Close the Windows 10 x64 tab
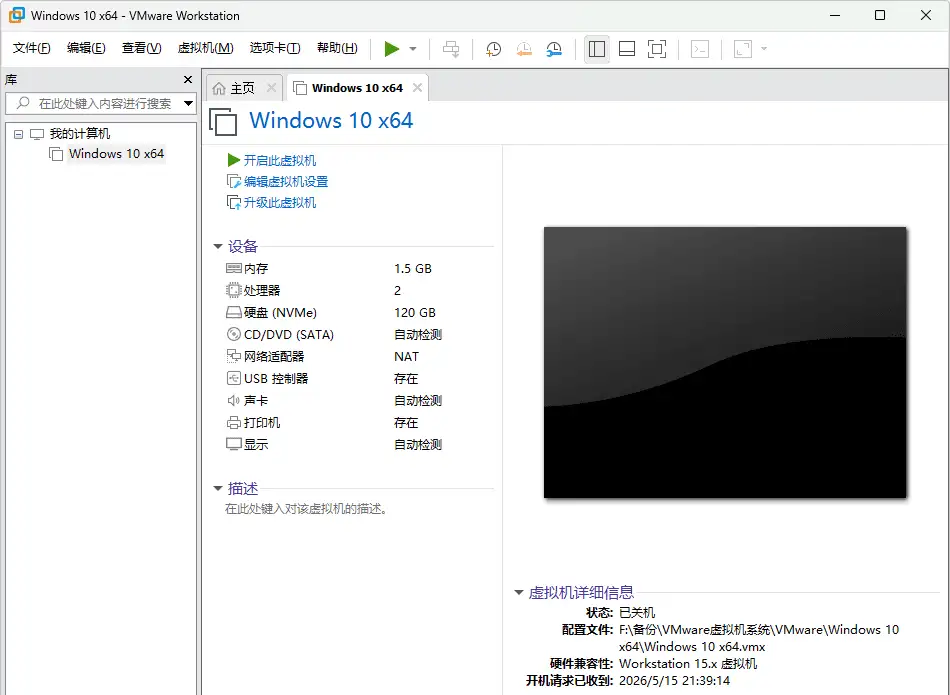This screenshot has height=695, width=950. [417, 88]
